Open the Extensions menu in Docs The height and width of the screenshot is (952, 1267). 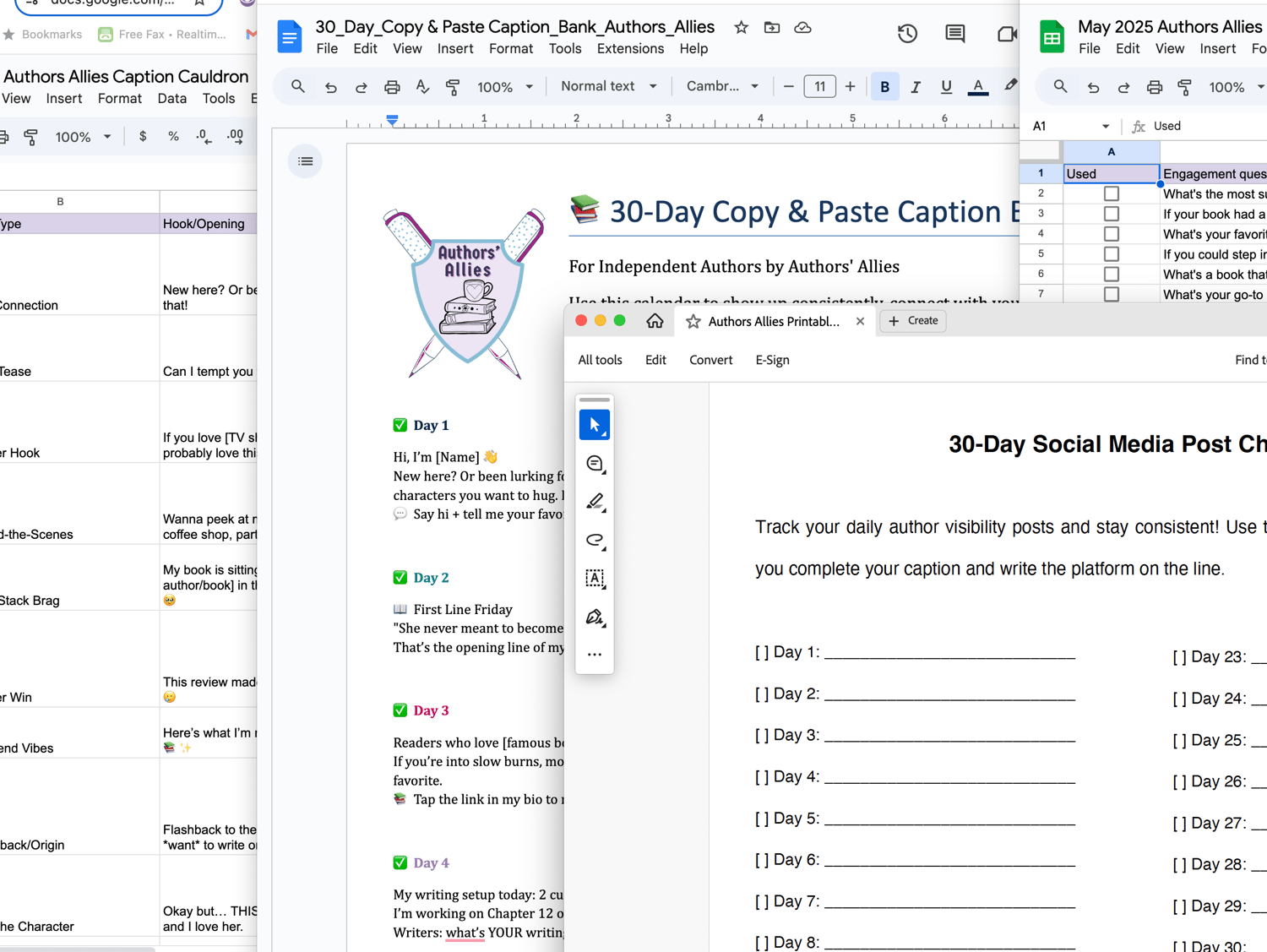pyautogui.click(x=630, y=49)
